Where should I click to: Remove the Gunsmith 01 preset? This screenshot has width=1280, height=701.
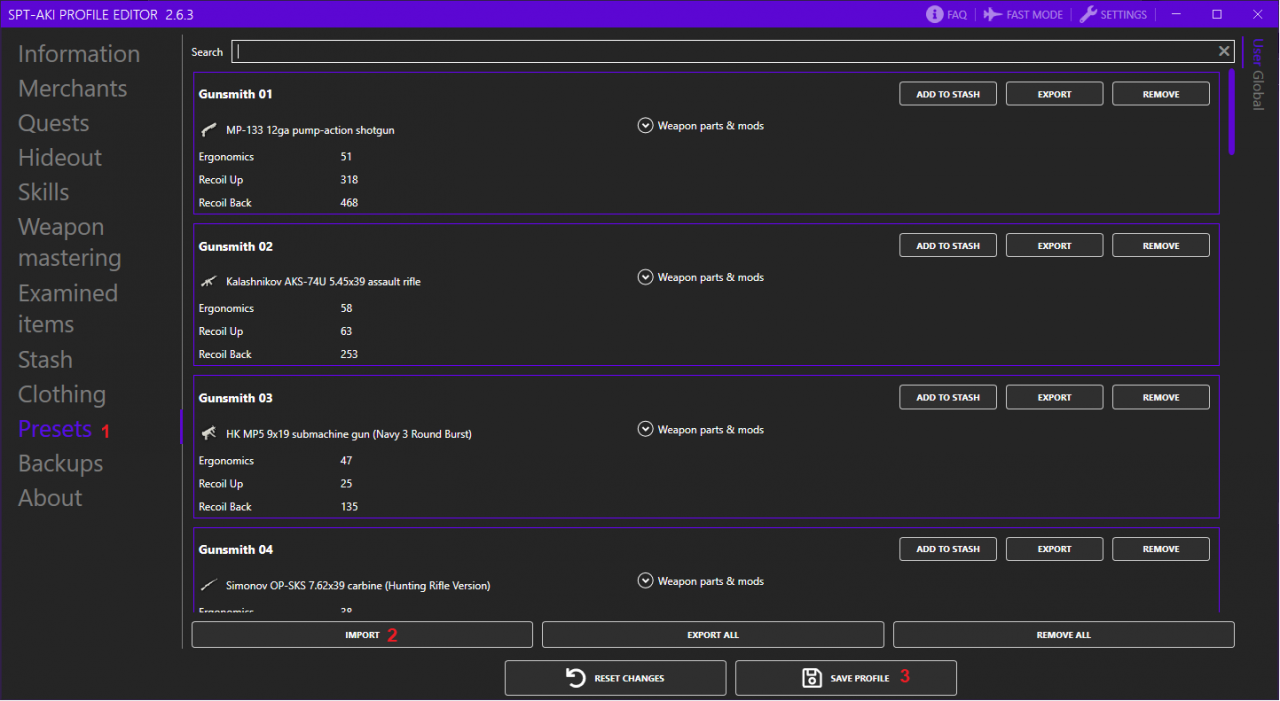[1161, 94]
